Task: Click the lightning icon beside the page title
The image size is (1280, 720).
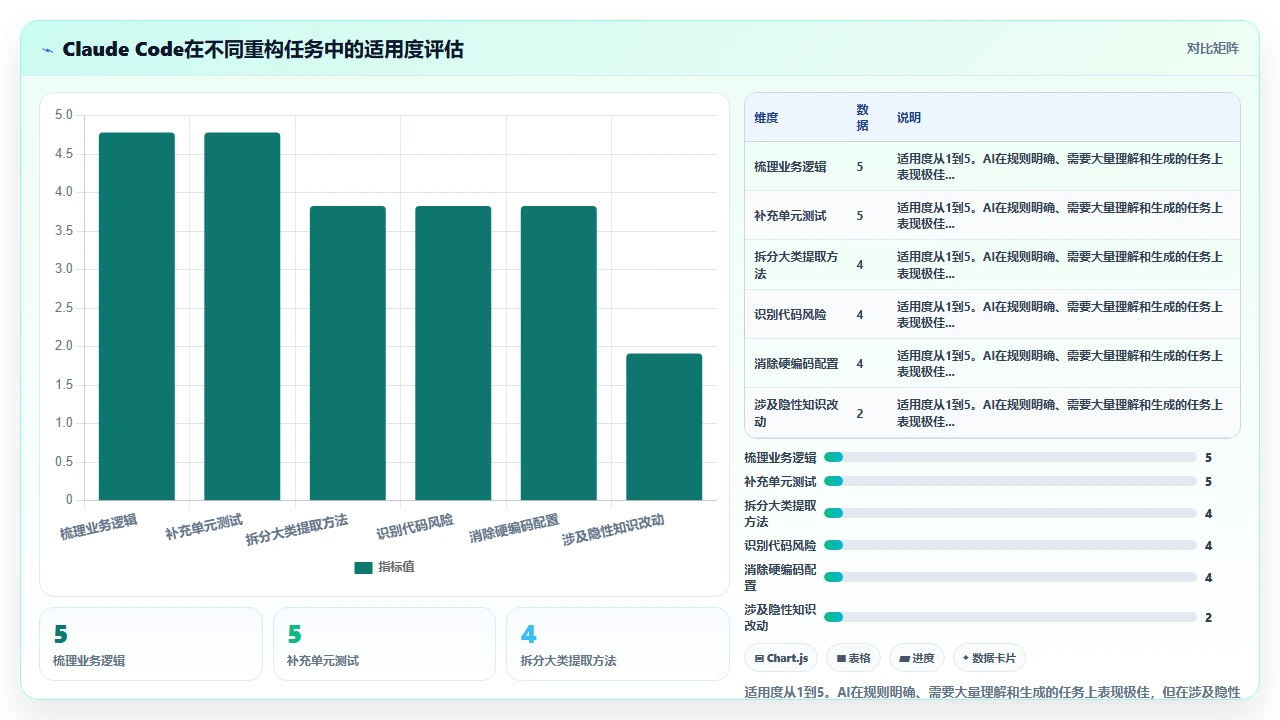Action: point(48,50)
